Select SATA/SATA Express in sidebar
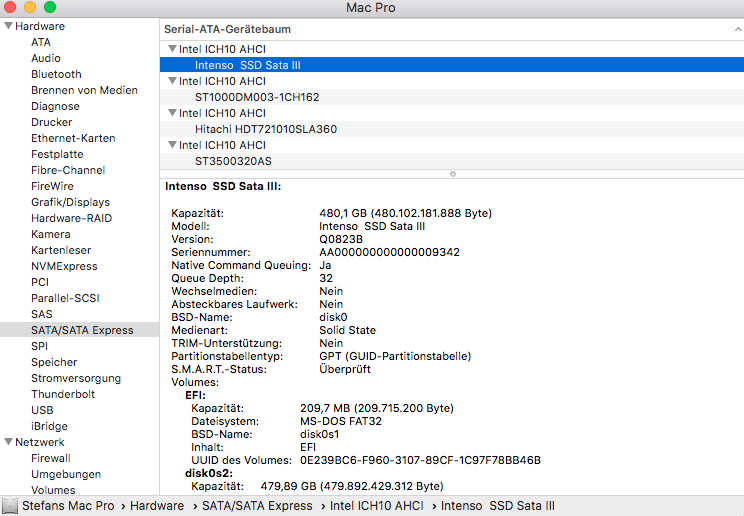Screen dimensions: 744x516 pos(82,330)
